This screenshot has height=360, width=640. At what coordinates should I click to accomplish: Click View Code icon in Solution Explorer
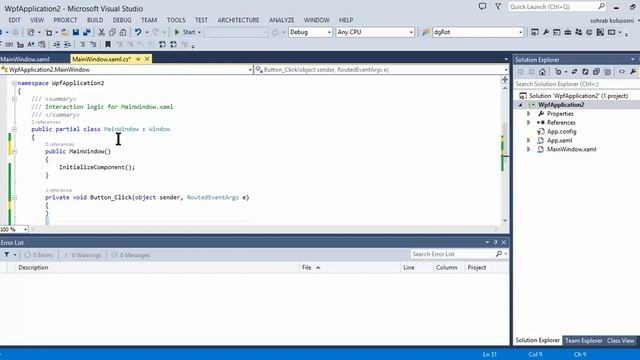click(x=622, y=72)
